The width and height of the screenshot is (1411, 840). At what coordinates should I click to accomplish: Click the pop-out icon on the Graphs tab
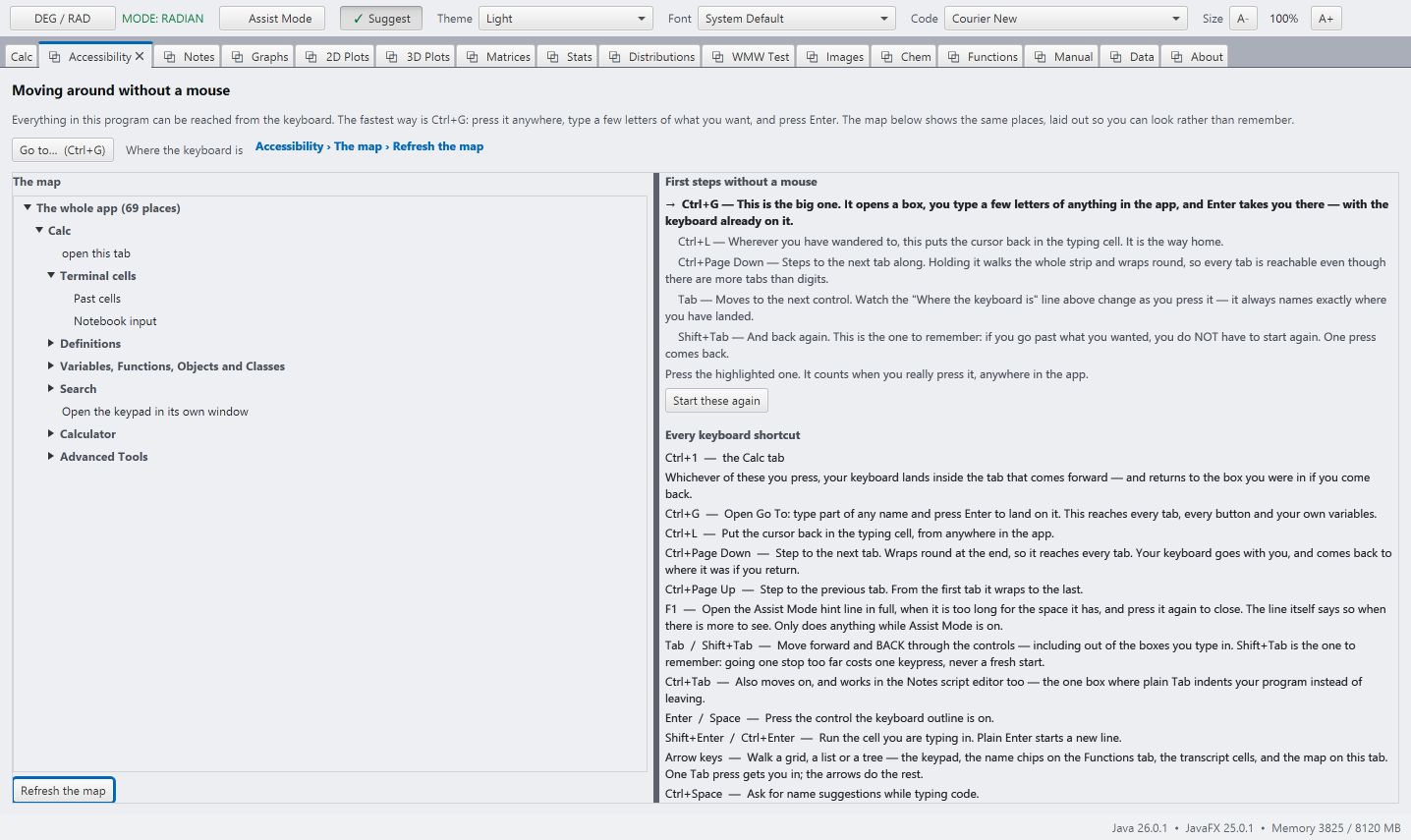[238, 57]
